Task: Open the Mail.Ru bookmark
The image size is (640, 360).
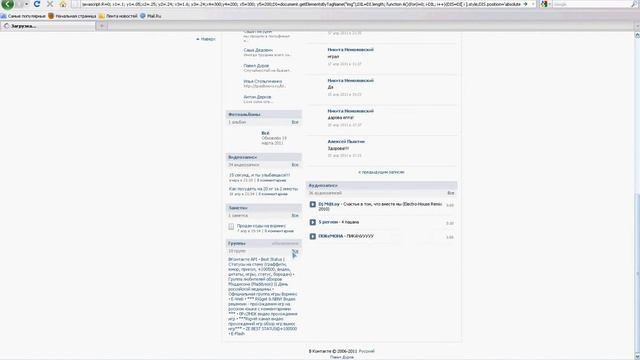Action: click(x=151, y=16)
